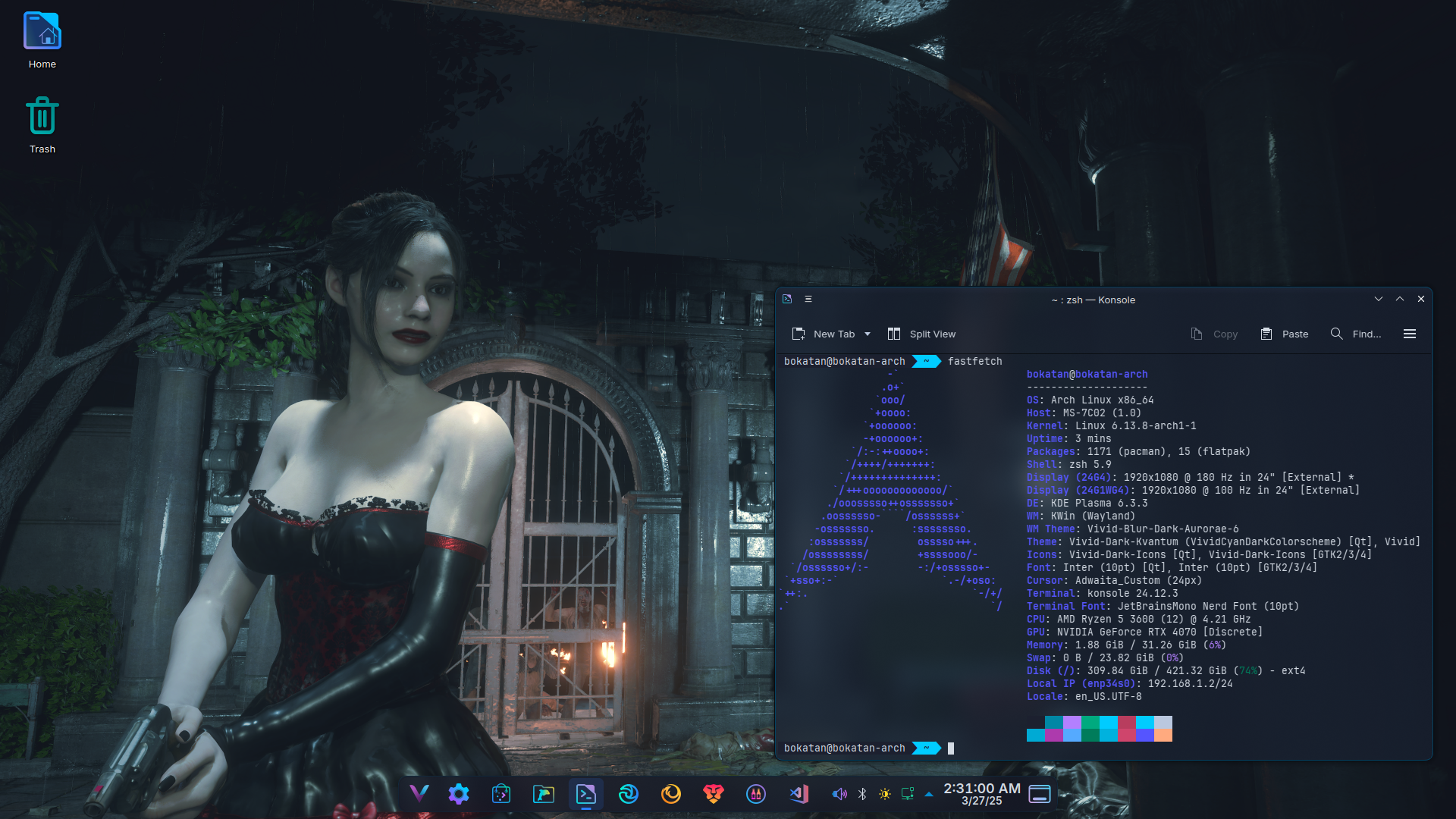Click the 'Uptime: 3 mins' line
Viewport: 1456px width, 819px height.
coord(1069,438)
